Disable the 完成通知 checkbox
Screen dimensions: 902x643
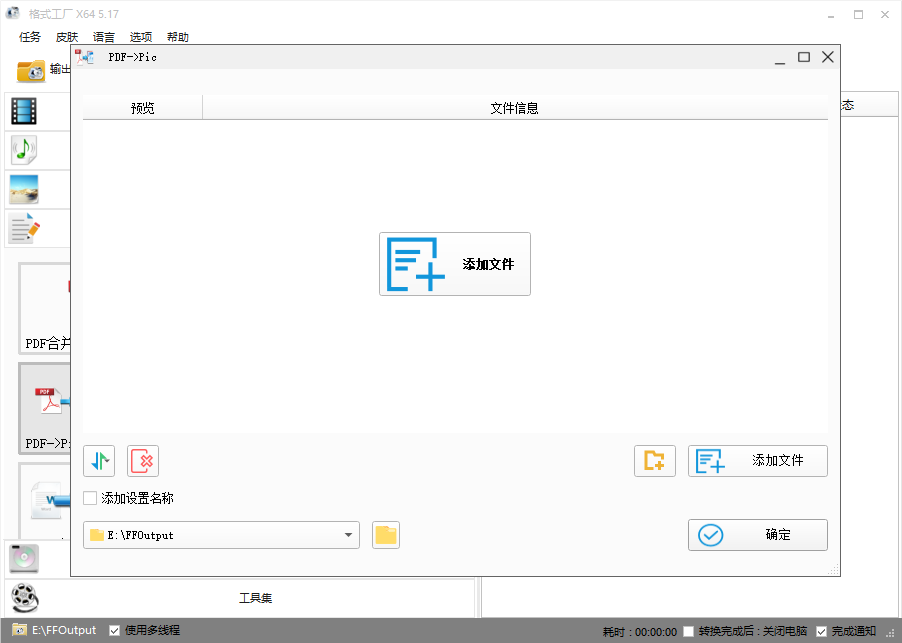point(821,630)
